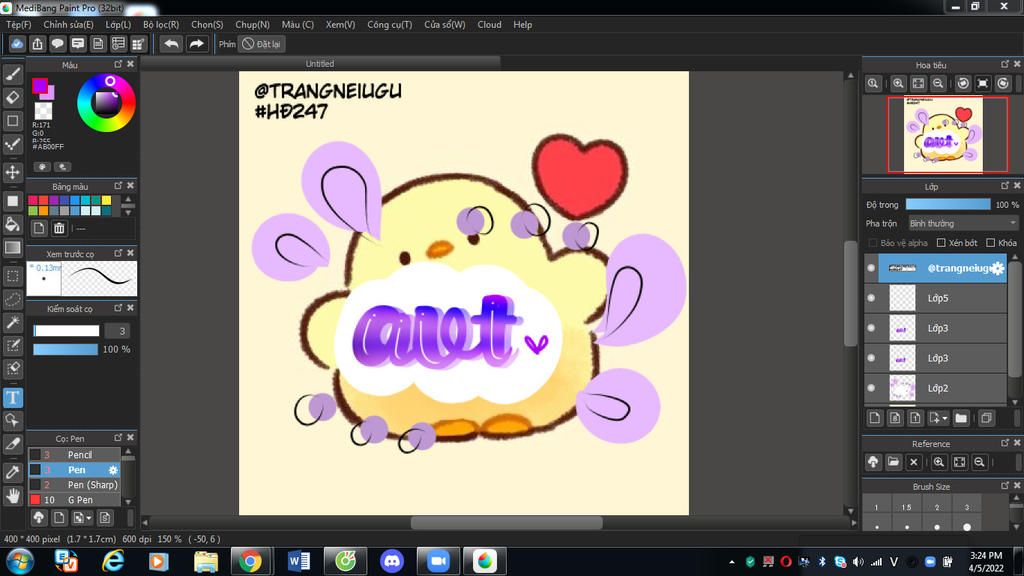Screen dimensions: 1024x576
Task: Click the Navigator fit-to-screen icon
Action: click(x=918, y=84)
